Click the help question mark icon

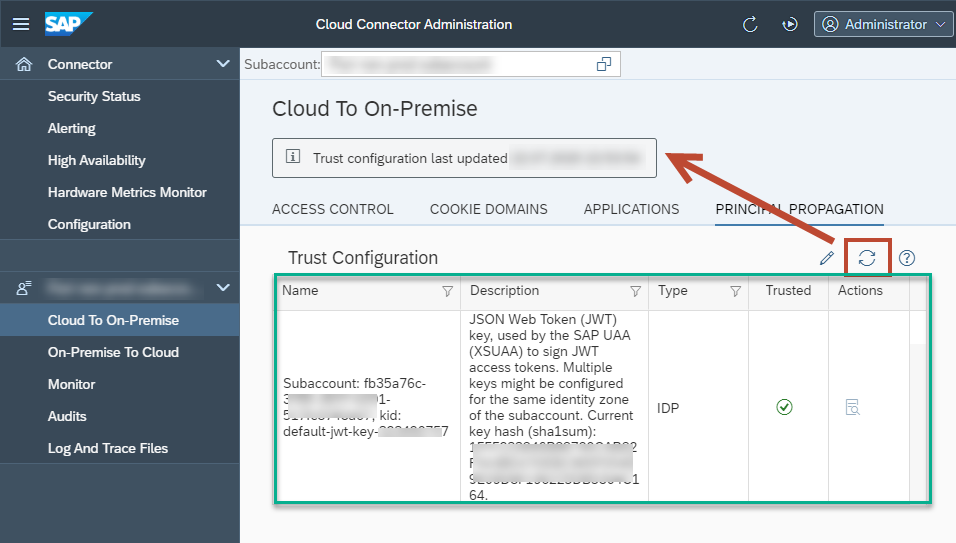coord(907,258)
